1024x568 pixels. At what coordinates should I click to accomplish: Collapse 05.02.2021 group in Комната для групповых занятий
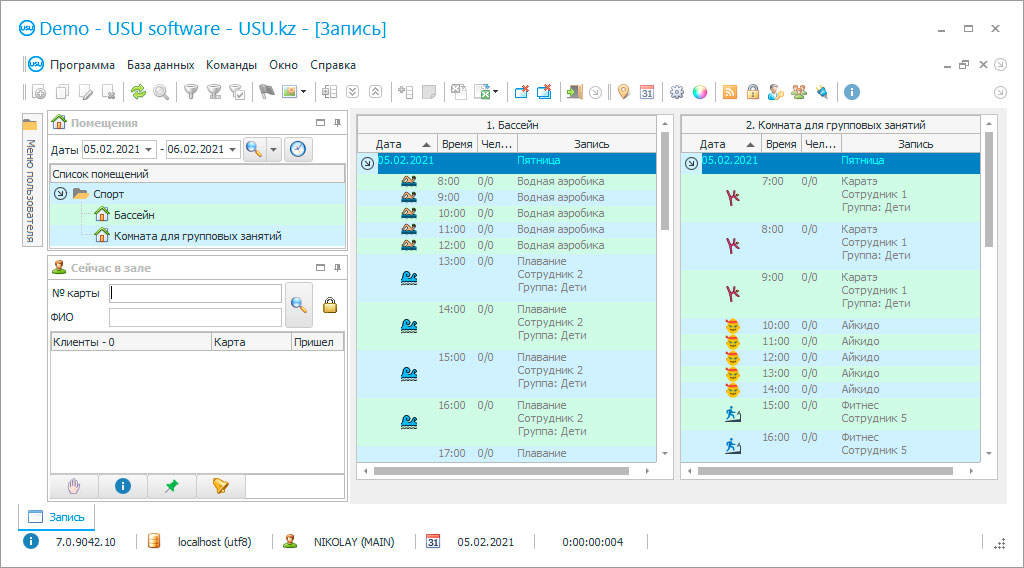[691, 163]
